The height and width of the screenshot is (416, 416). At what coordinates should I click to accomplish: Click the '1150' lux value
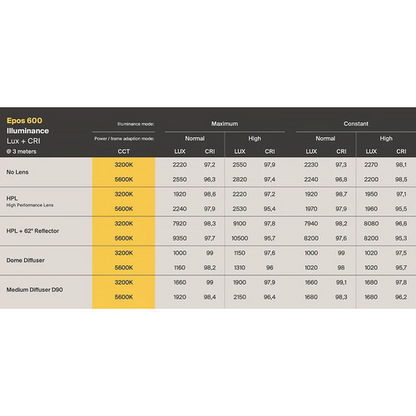tap(240, 253)
